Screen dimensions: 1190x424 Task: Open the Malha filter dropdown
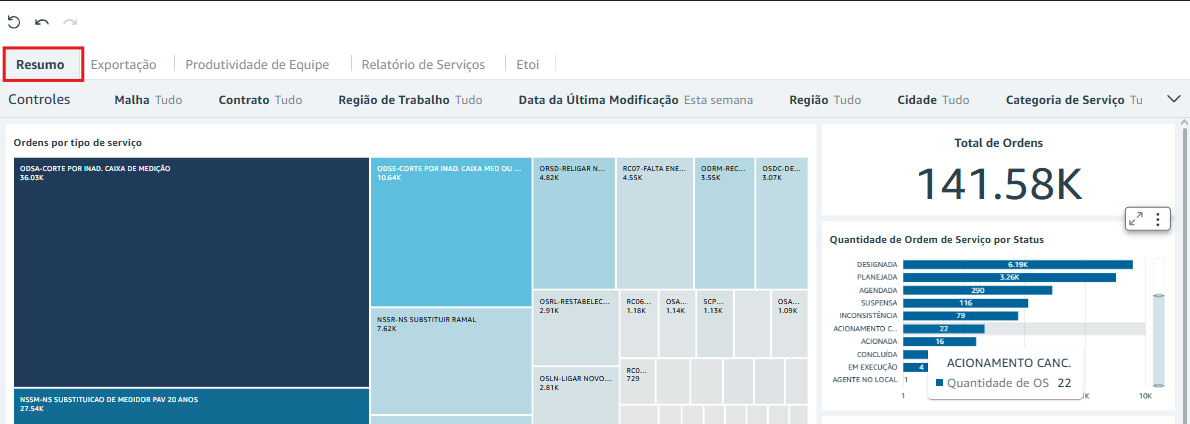pos(148,100)
